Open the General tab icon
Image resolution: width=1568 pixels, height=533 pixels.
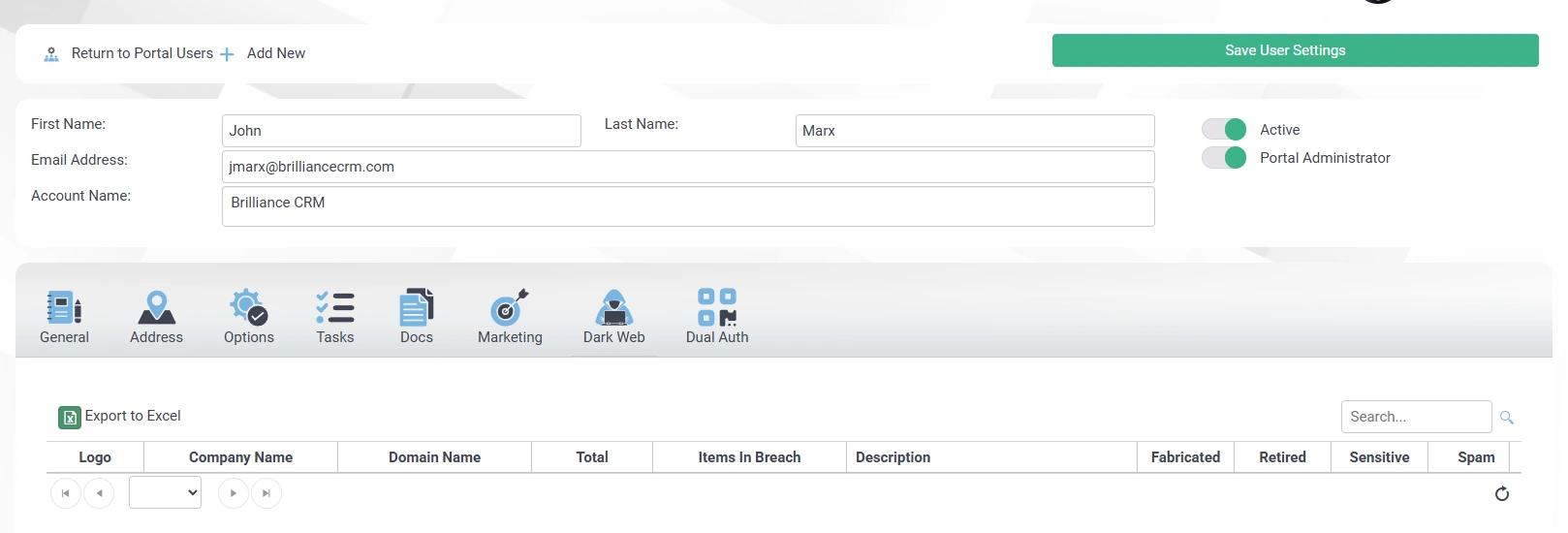[64, 308]
